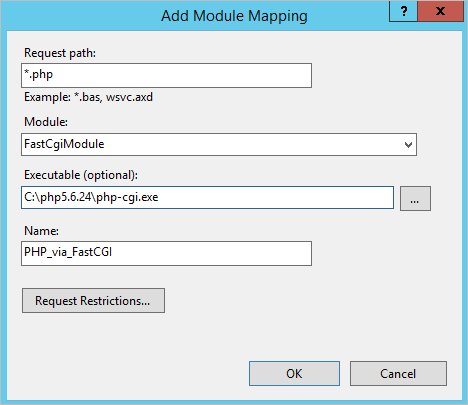This screenshot has height=405, width=468.
Task: Focus the Name input field
Action: click(166, 253)
